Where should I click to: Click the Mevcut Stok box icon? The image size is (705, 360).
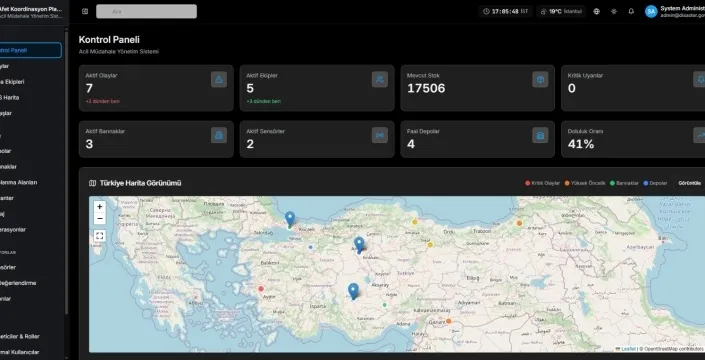point(540,80)
